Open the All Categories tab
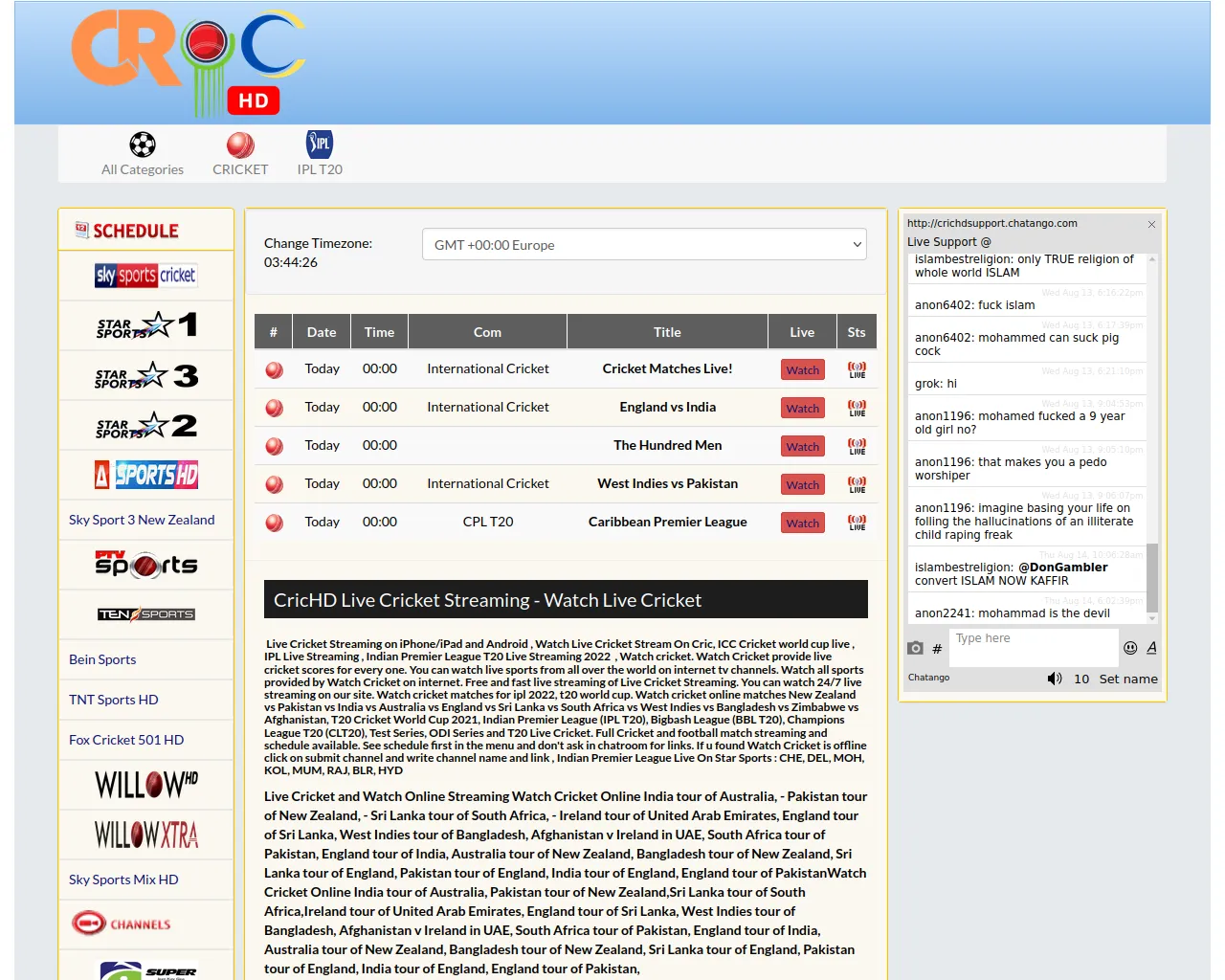 pos(143,155)
